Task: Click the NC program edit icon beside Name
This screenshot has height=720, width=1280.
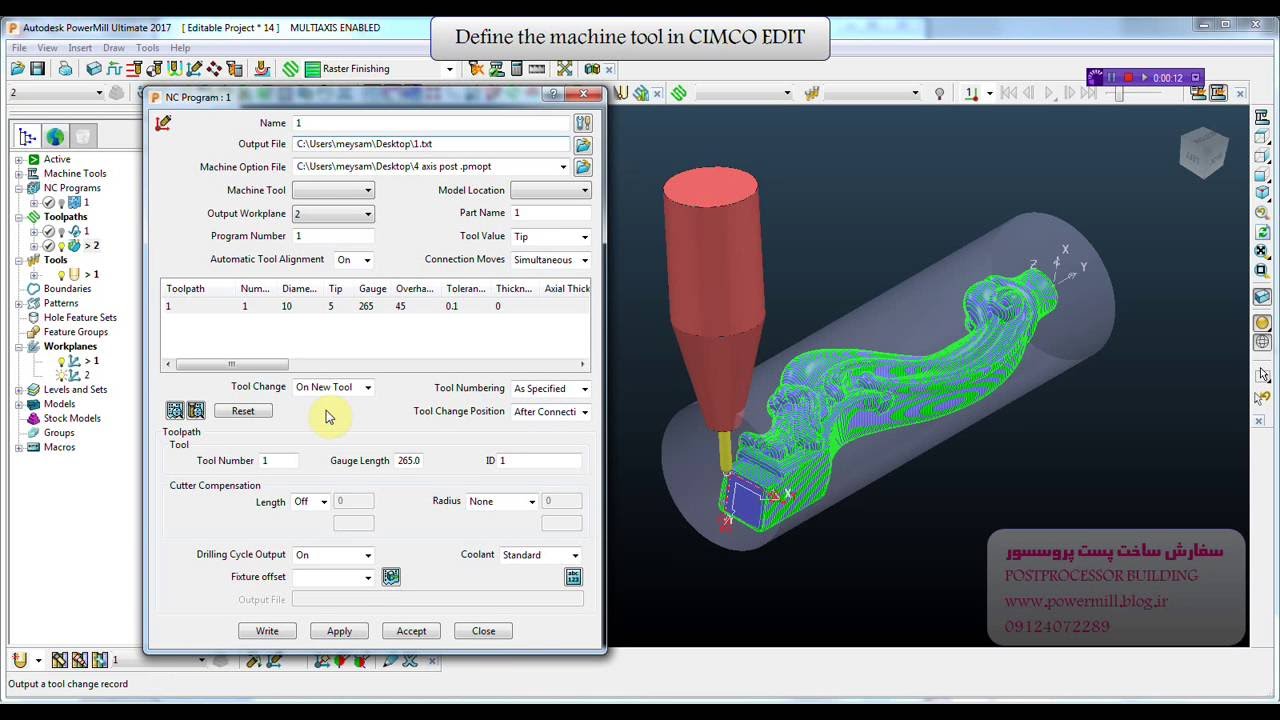Action: [163, 123]
